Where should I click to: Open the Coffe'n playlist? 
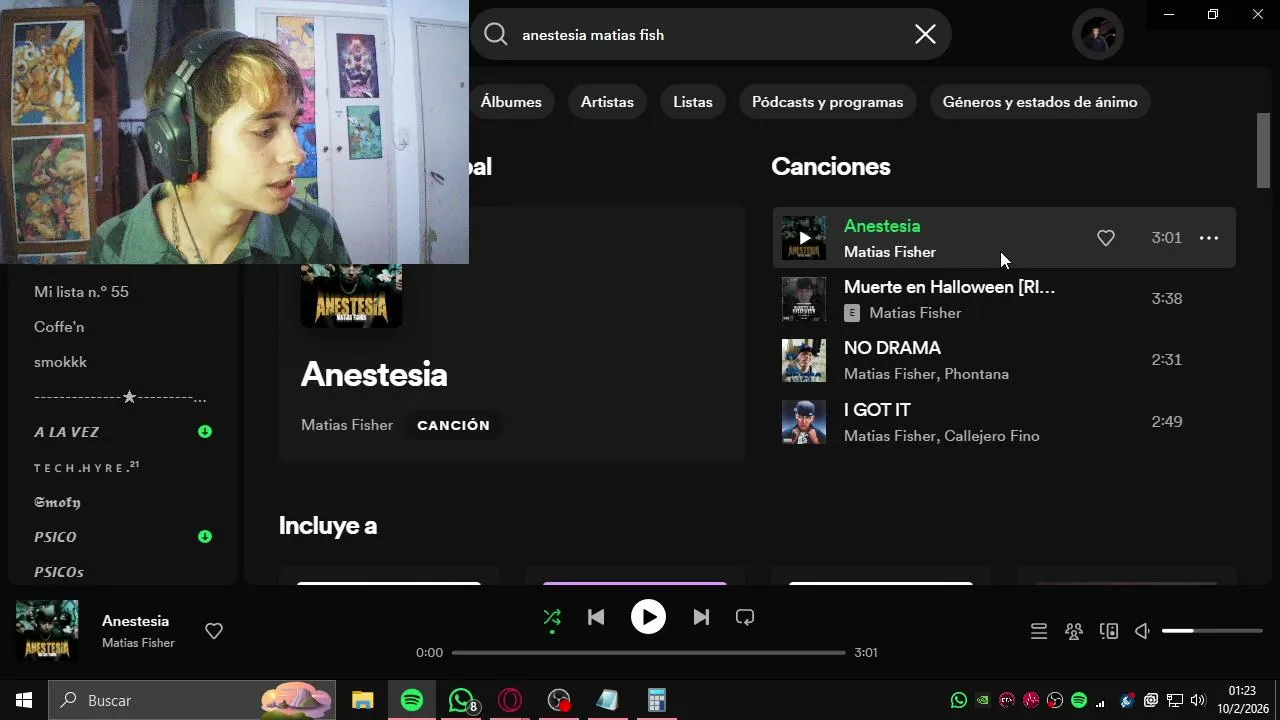click(59, 327)
